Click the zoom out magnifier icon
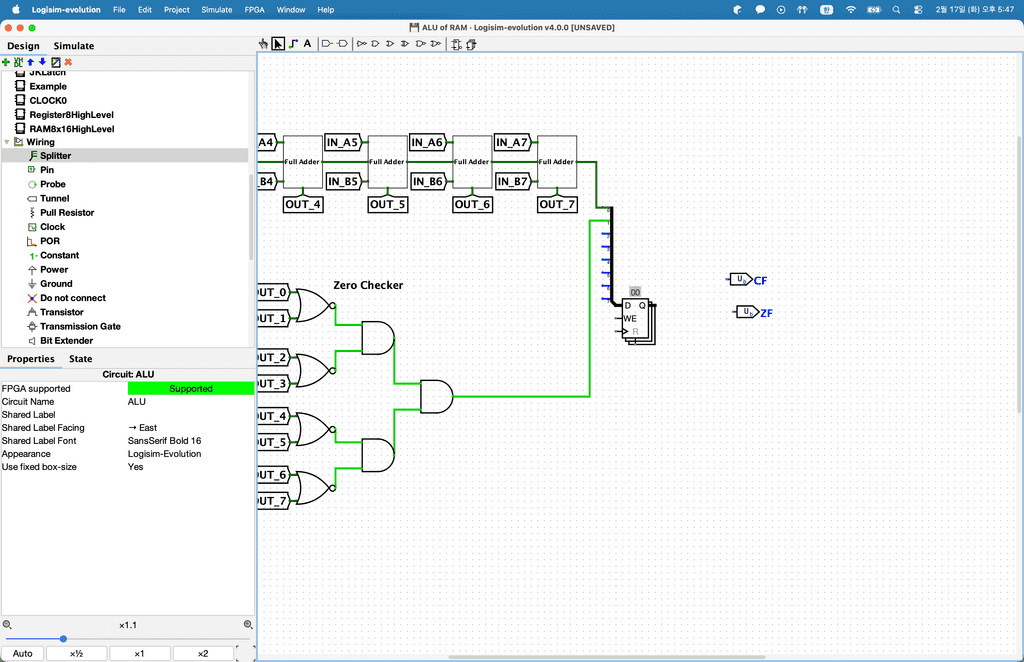1024x662 pixels. point(7,625)
